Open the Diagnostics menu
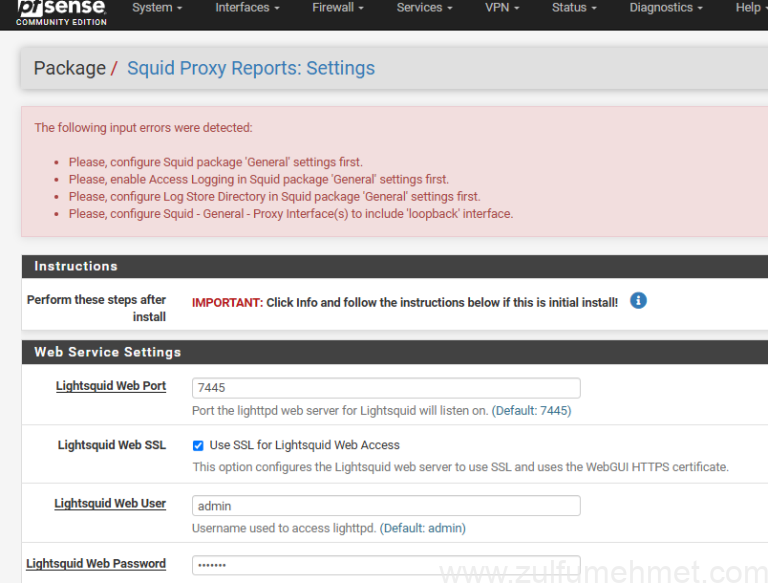The image size is (768, 583). coord(666,8)
